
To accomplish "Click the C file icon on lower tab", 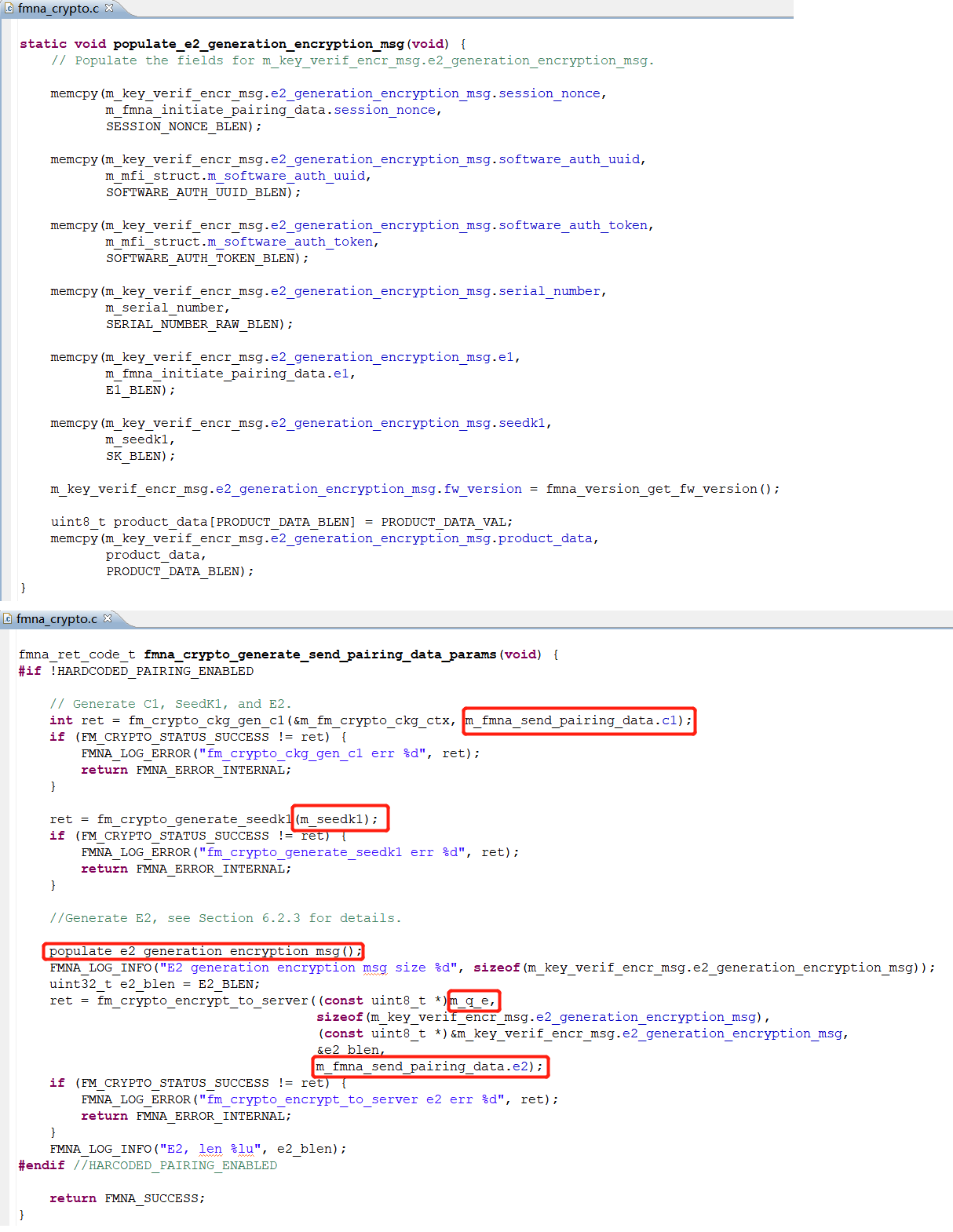I will 8,619.
